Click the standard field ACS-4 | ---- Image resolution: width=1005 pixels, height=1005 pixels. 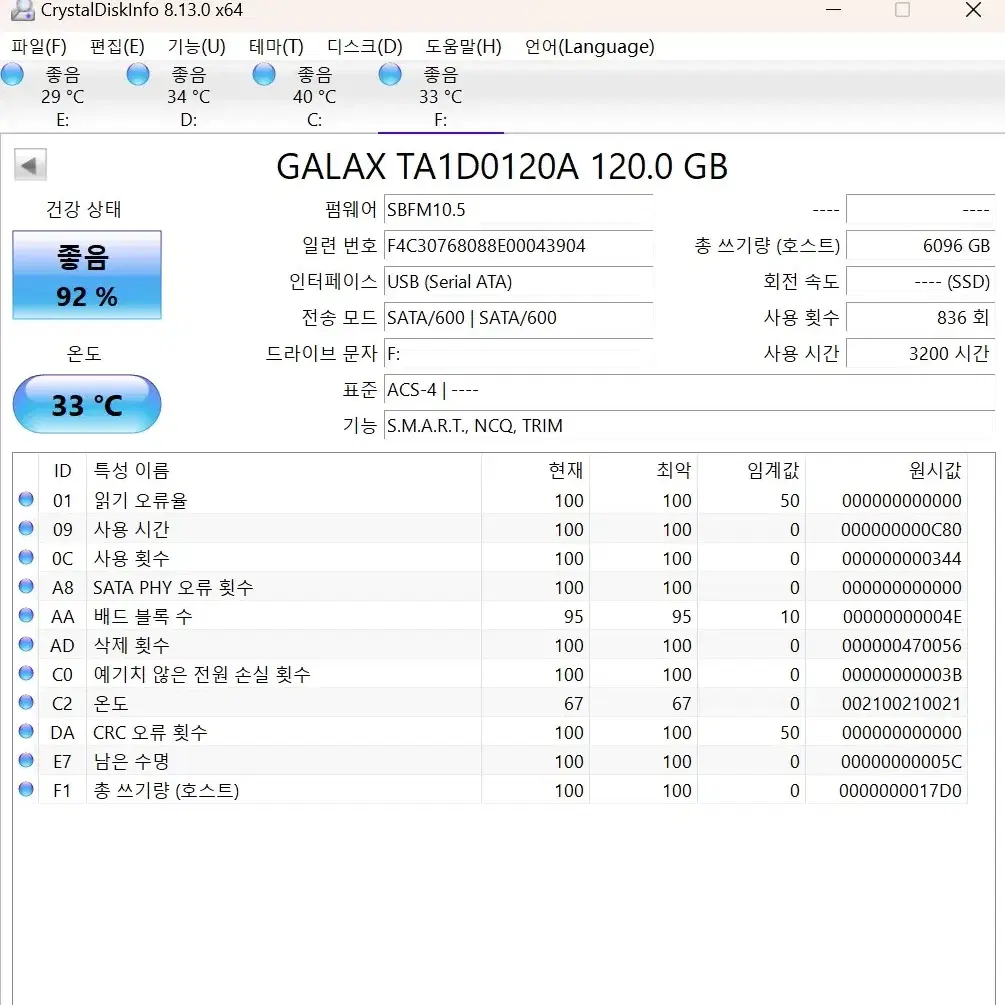tap(689, 390)
